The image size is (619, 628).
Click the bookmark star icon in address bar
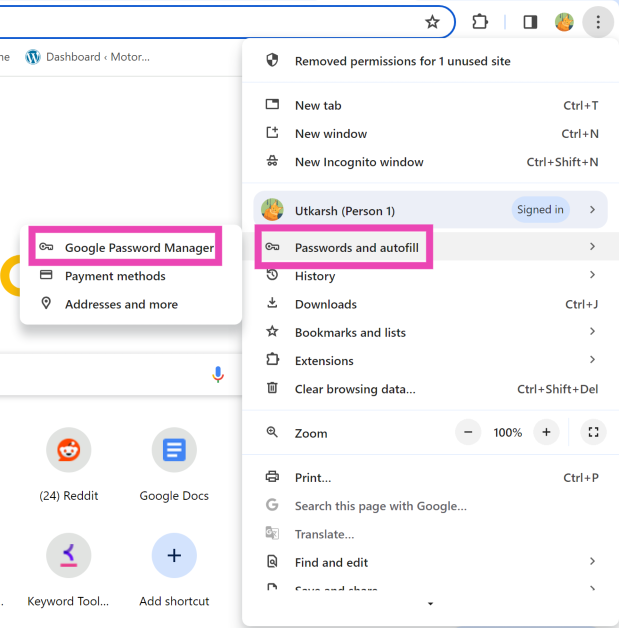pyautogui.click(x=432, y=22)
